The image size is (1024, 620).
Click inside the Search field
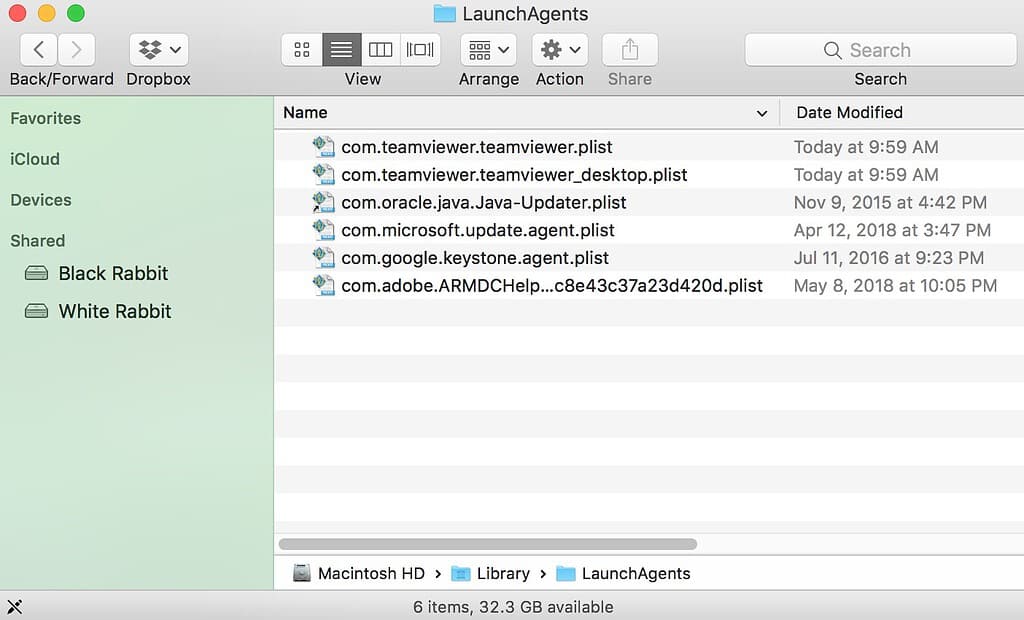click(880, 49)
